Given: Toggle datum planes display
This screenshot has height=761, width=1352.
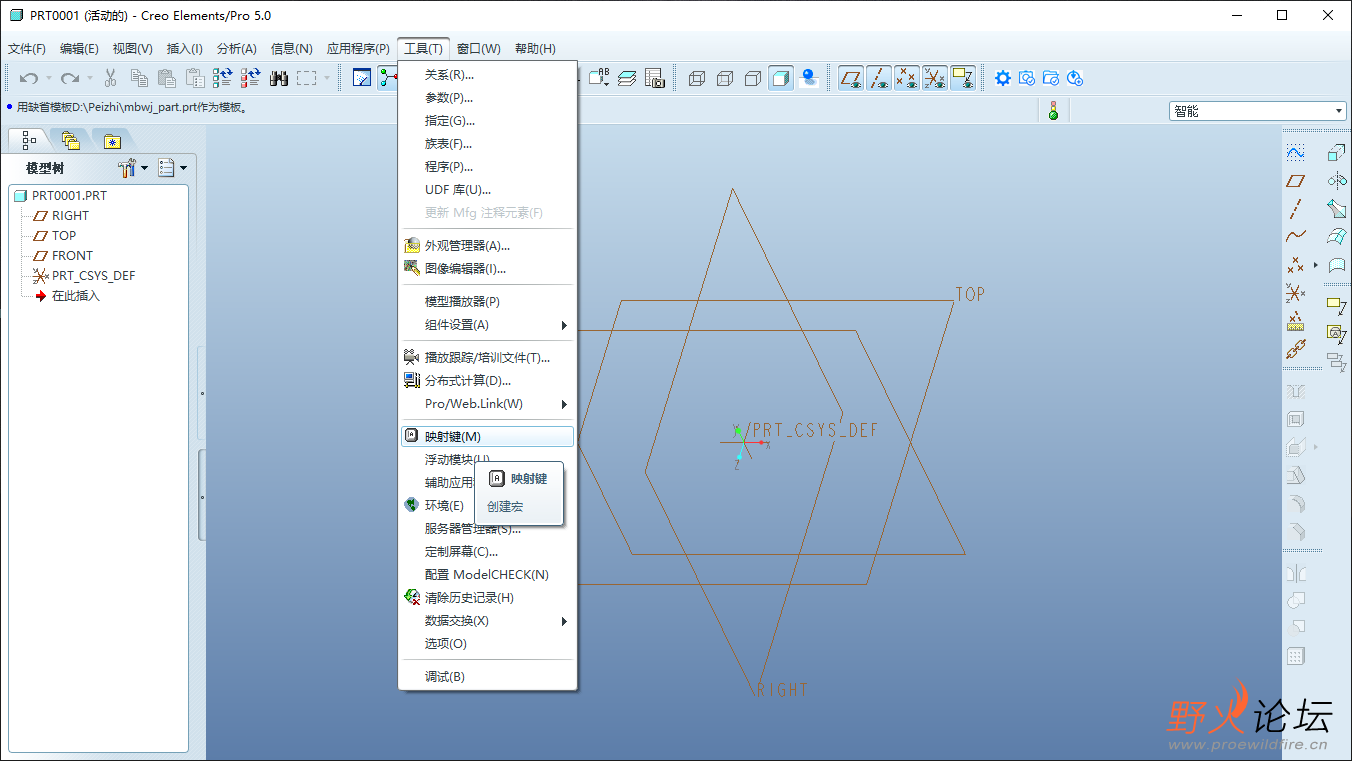Looking at the screenshot, I should click(851, 78).
